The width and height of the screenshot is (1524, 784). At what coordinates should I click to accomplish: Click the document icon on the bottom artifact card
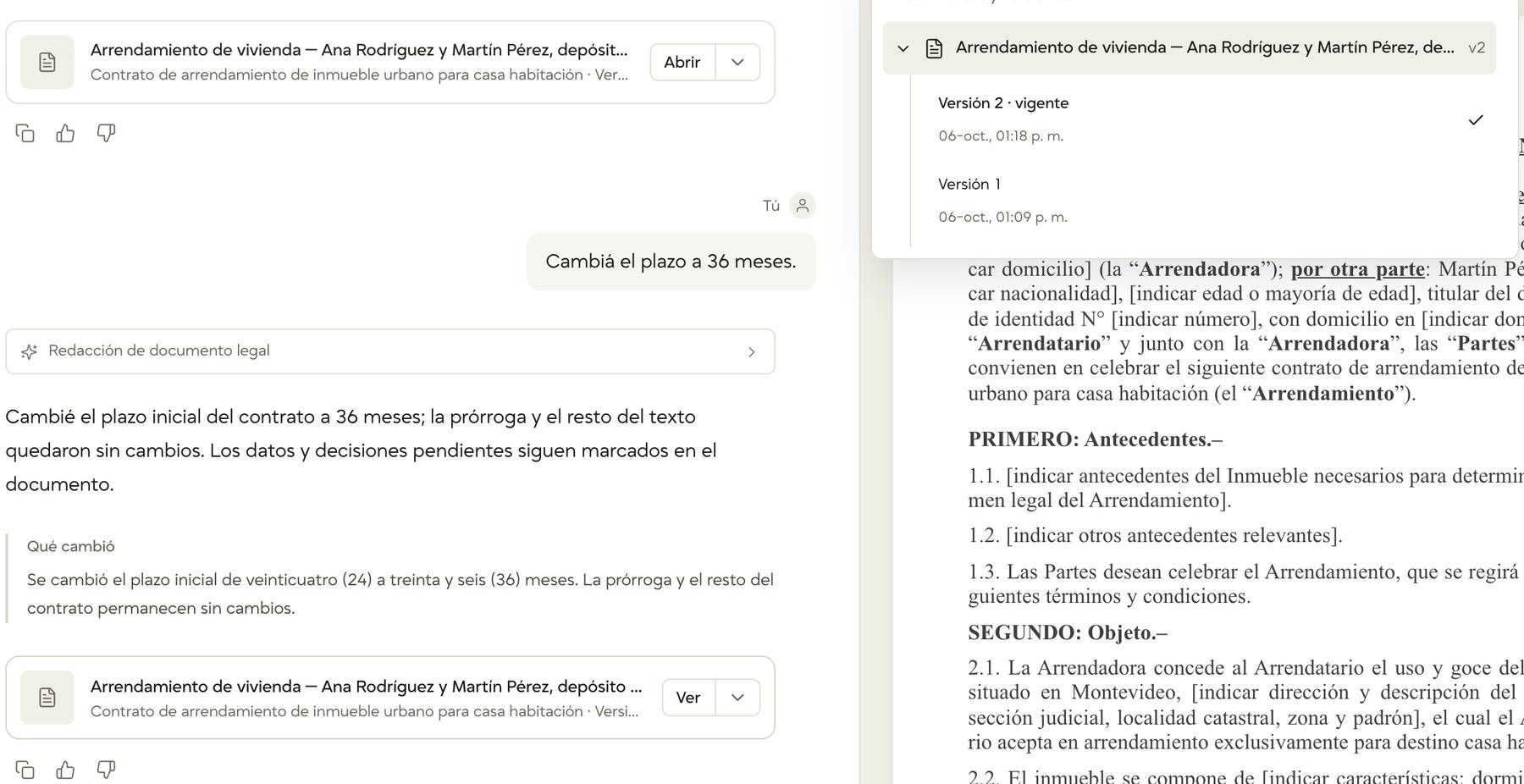[47, 698]
